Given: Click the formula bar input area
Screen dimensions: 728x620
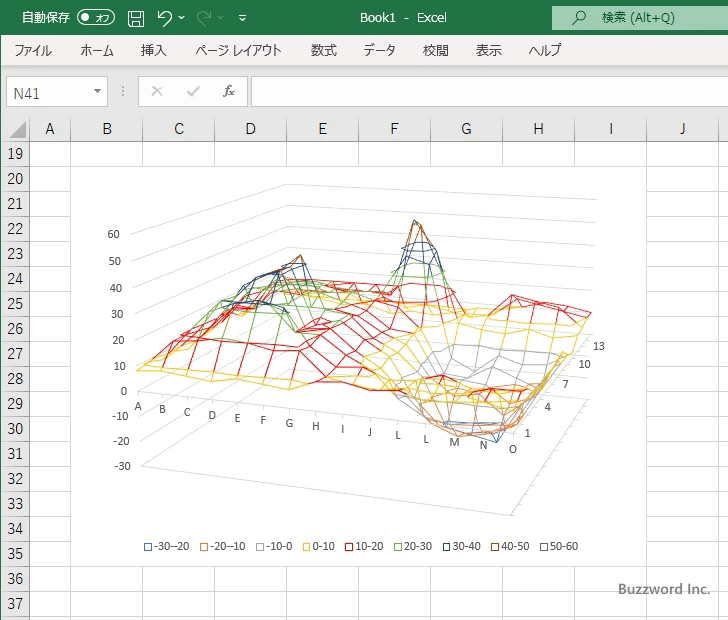Looking at the screenshot, I should 489,91.
